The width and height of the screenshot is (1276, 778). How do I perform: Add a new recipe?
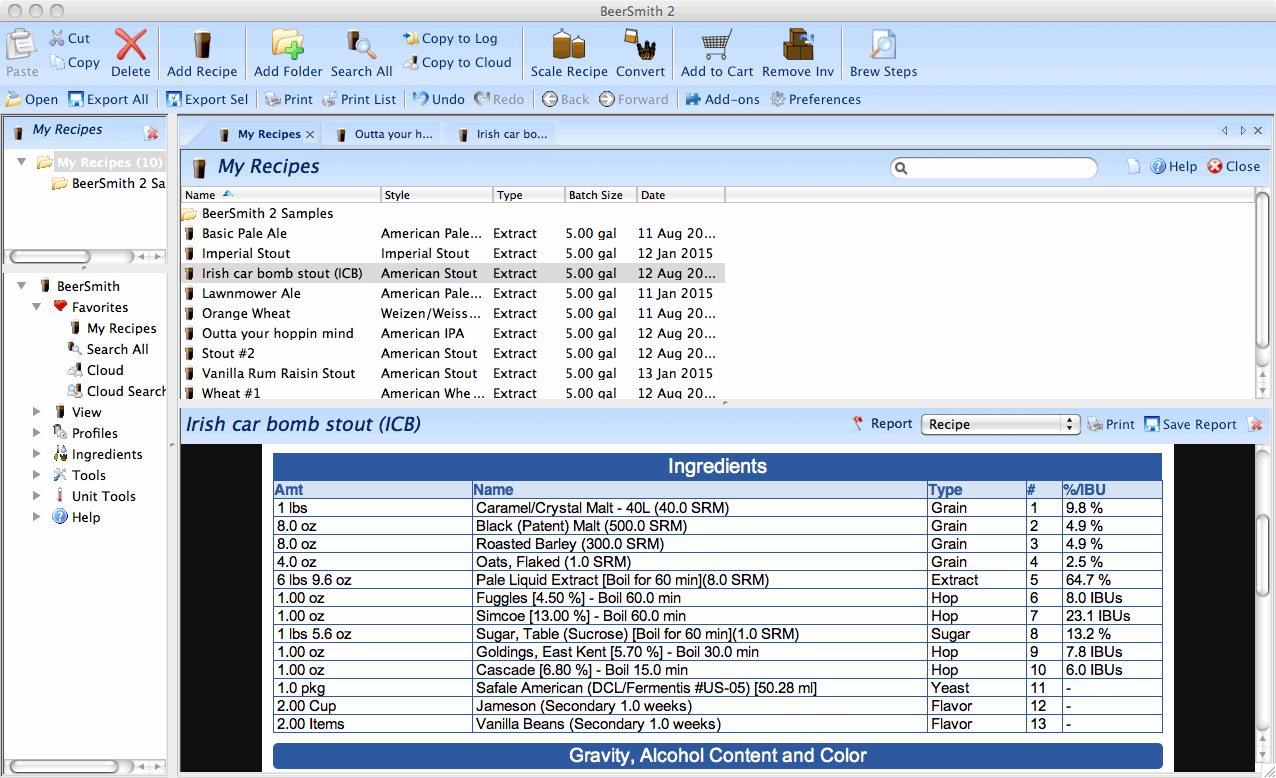pos(202,53)
